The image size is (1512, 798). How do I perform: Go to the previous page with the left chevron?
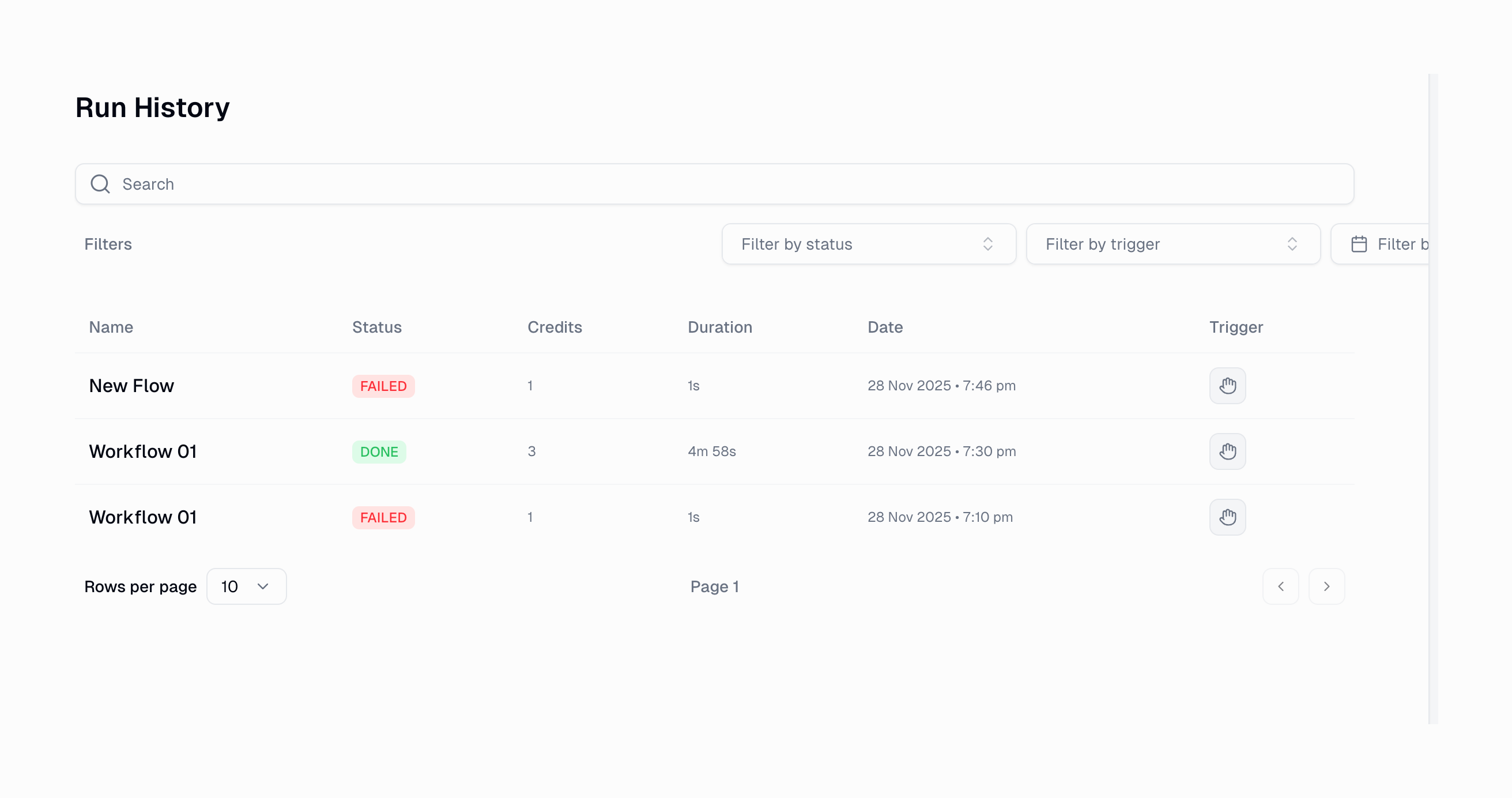1280,586
